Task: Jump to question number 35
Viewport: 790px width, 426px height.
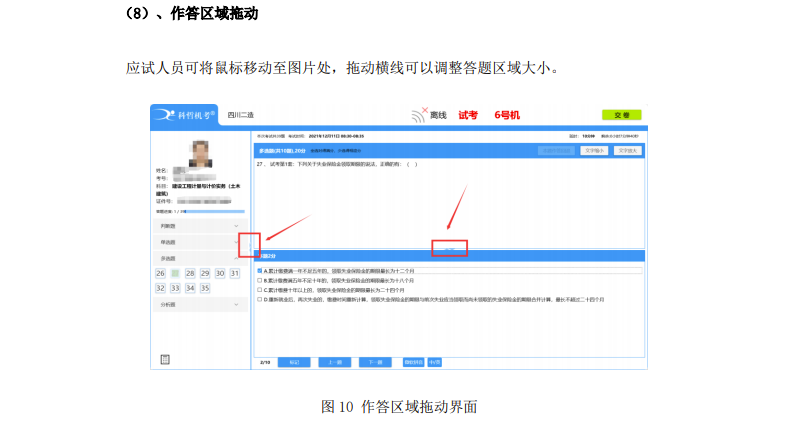Action: 205,288
